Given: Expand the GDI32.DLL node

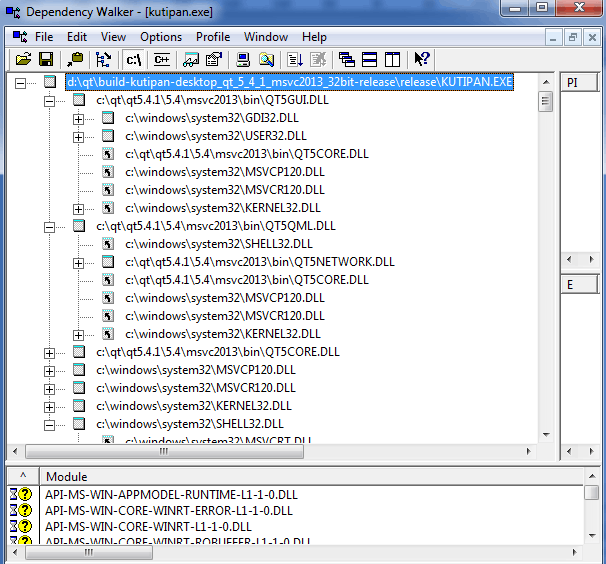Looking at the screenshot, I should [x=78, y=119].
